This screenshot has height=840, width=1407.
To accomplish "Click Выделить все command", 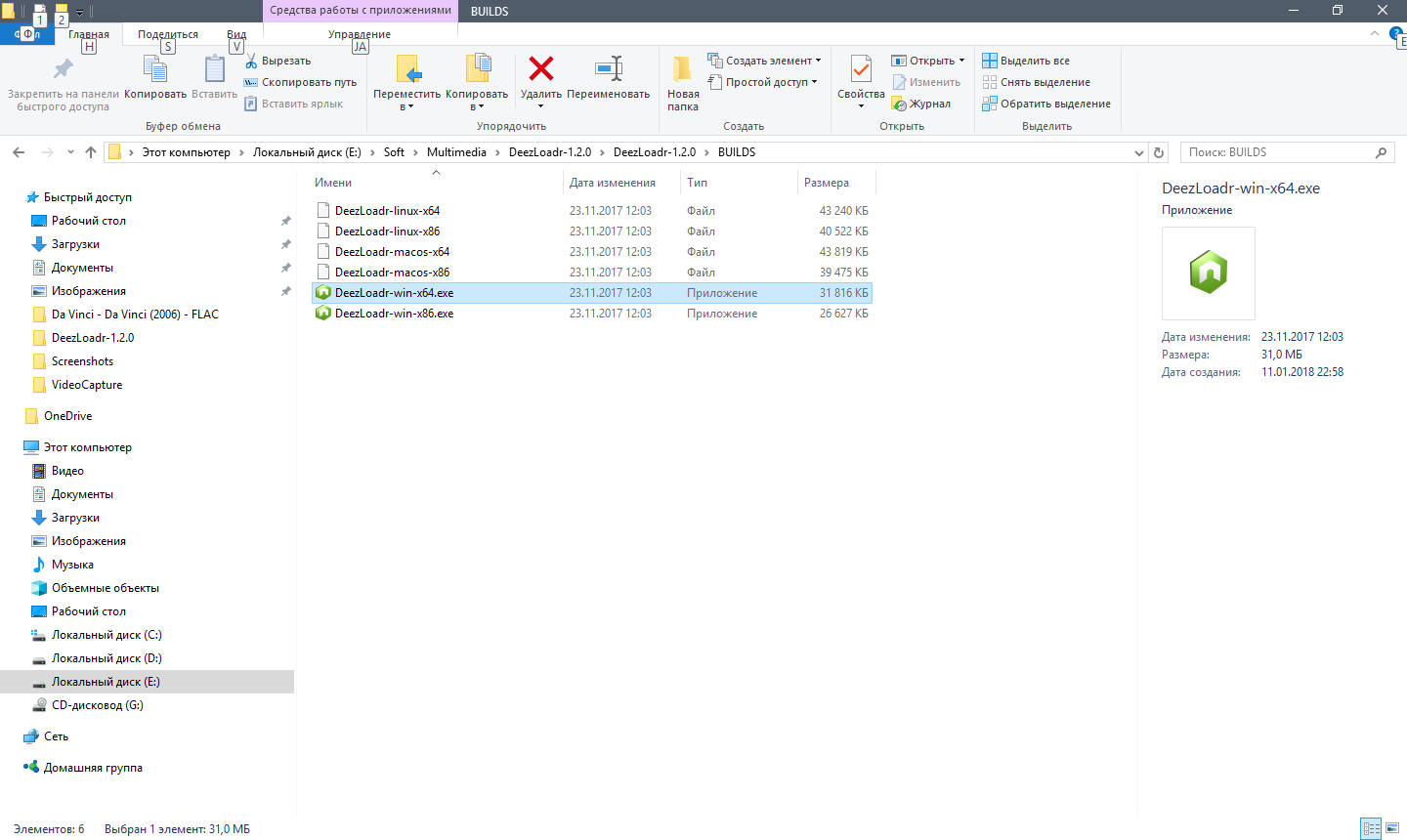I will pyautogui.click(x=1026, y=61).
